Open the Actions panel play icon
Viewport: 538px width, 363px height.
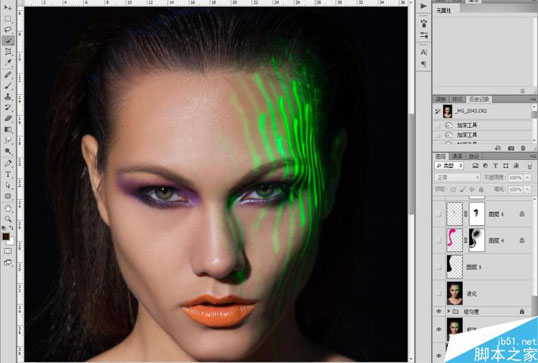[x=424, y=6]
